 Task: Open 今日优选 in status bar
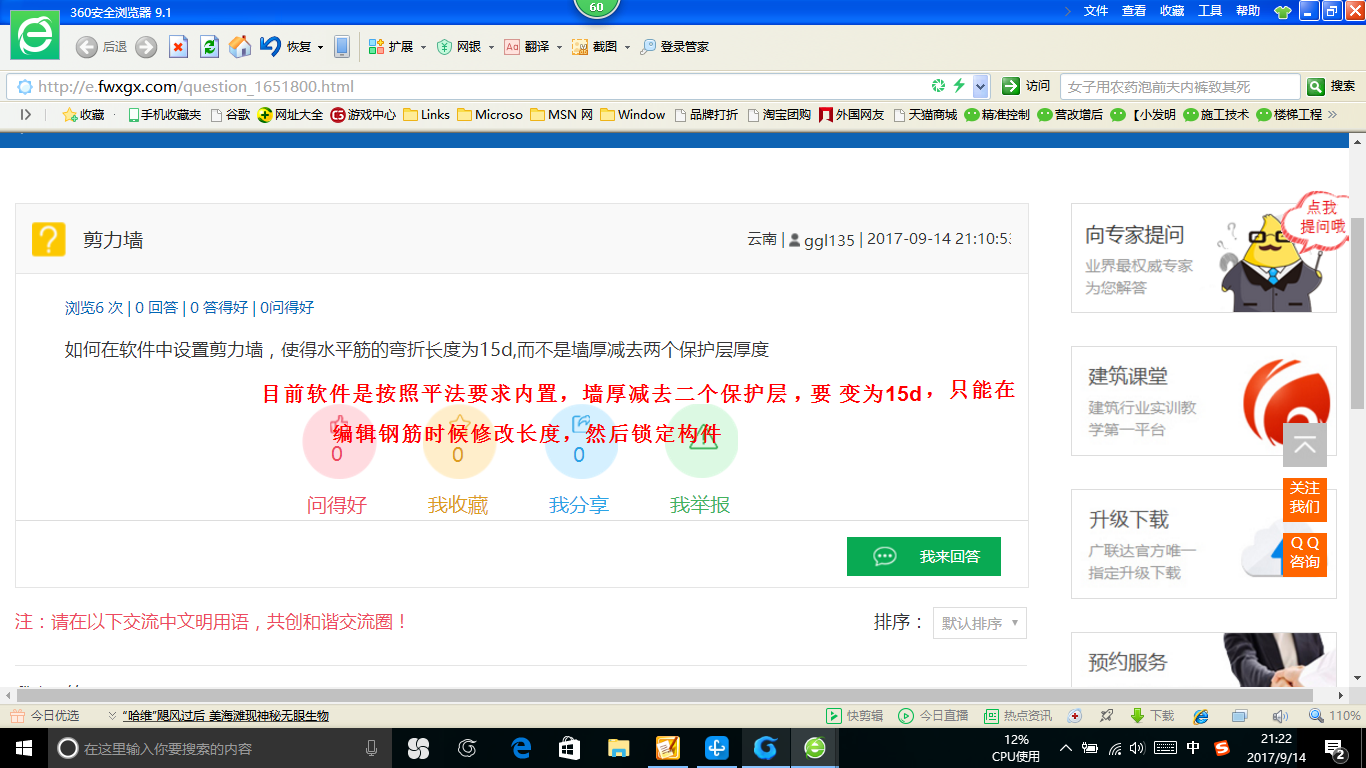pyautogui.click(x=44, y=716)
